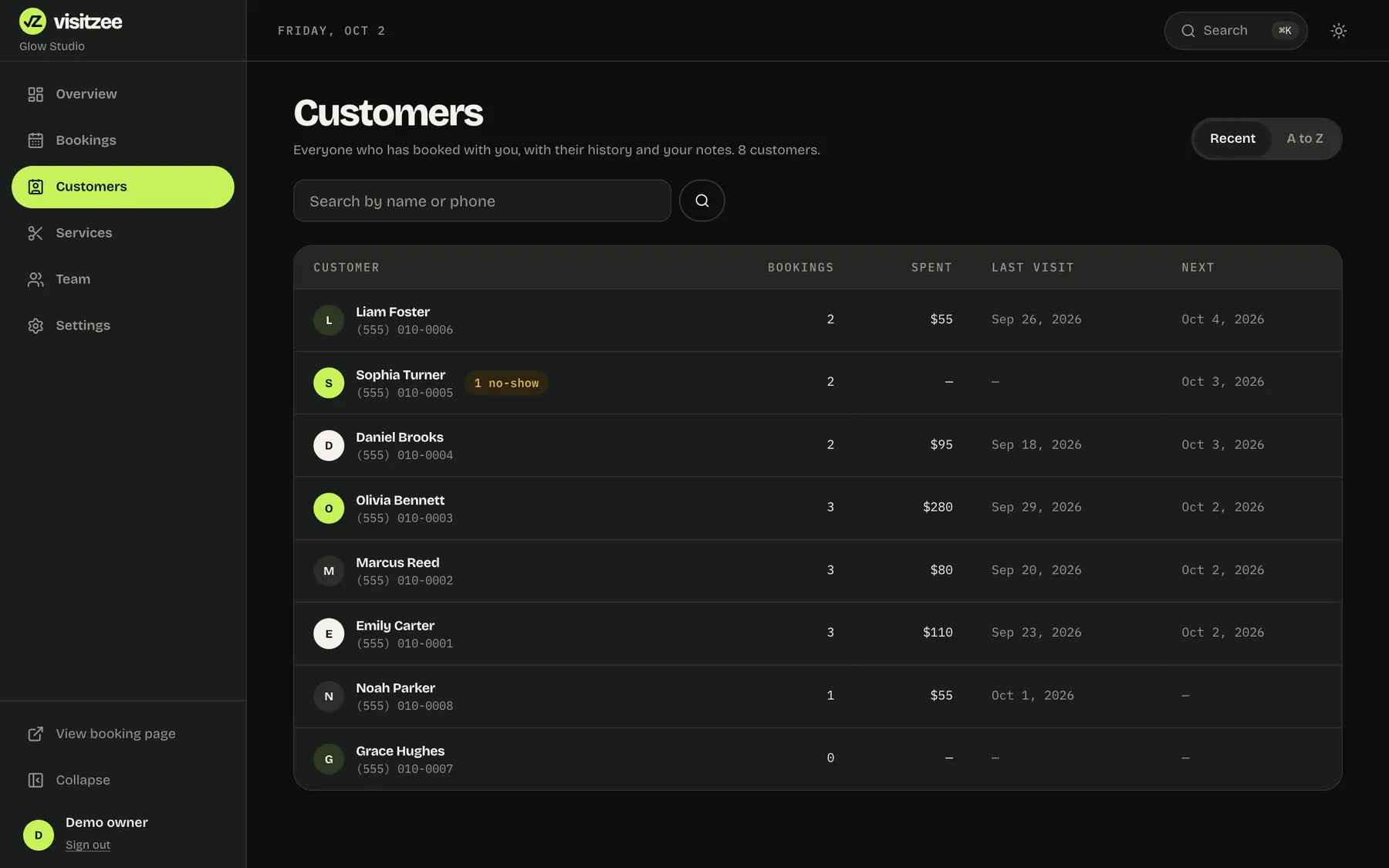Screen dimensions: 1389x868
Task: Click the BOOKINGS column header
Action: pyautogui.click(x=800, y=268)
